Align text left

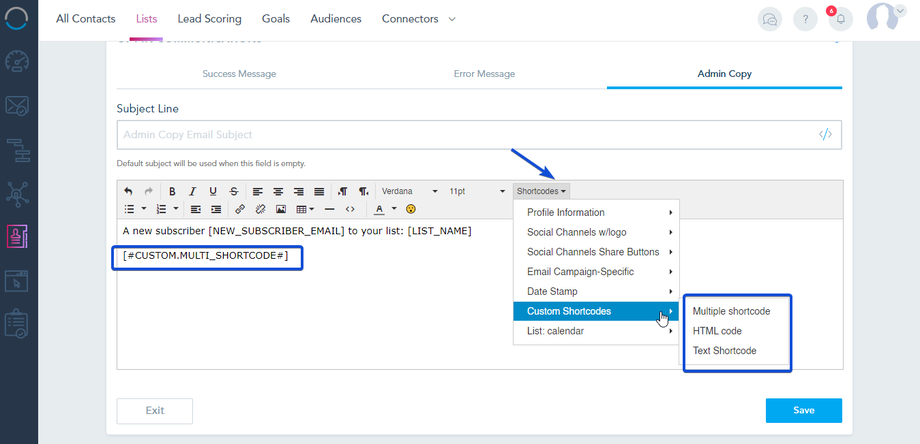(x=258, y=191)
